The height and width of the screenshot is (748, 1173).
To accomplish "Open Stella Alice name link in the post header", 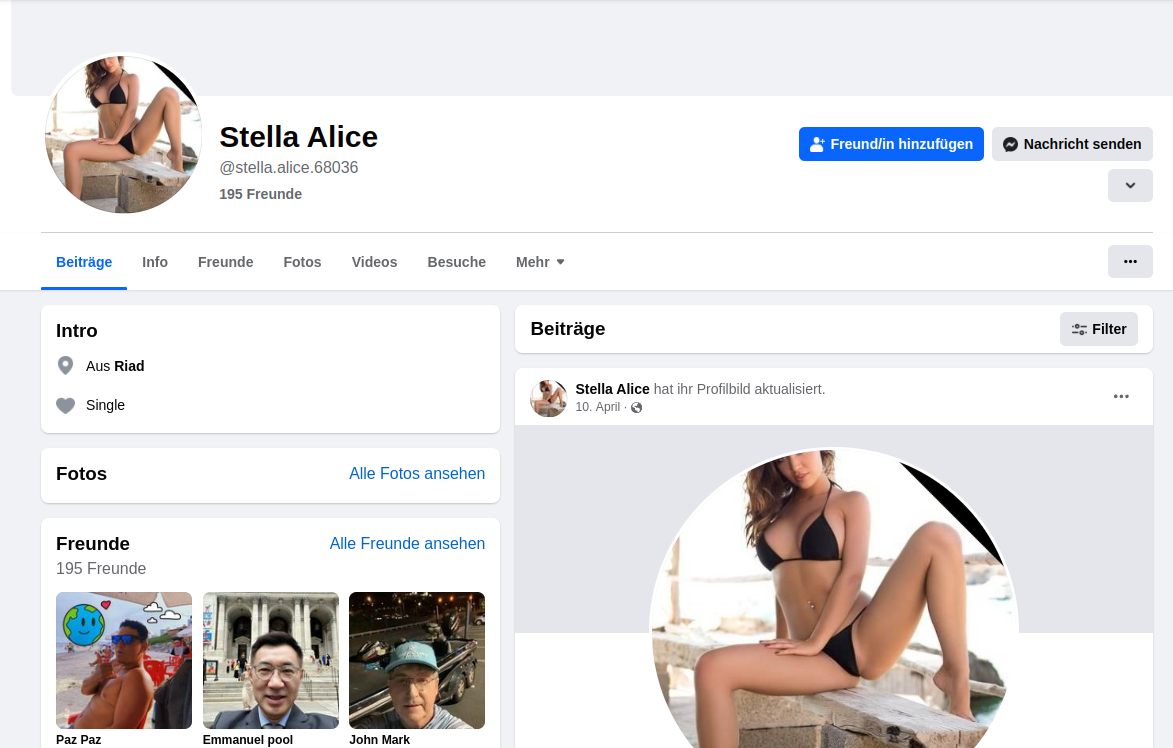I will (x=612, y=389).
